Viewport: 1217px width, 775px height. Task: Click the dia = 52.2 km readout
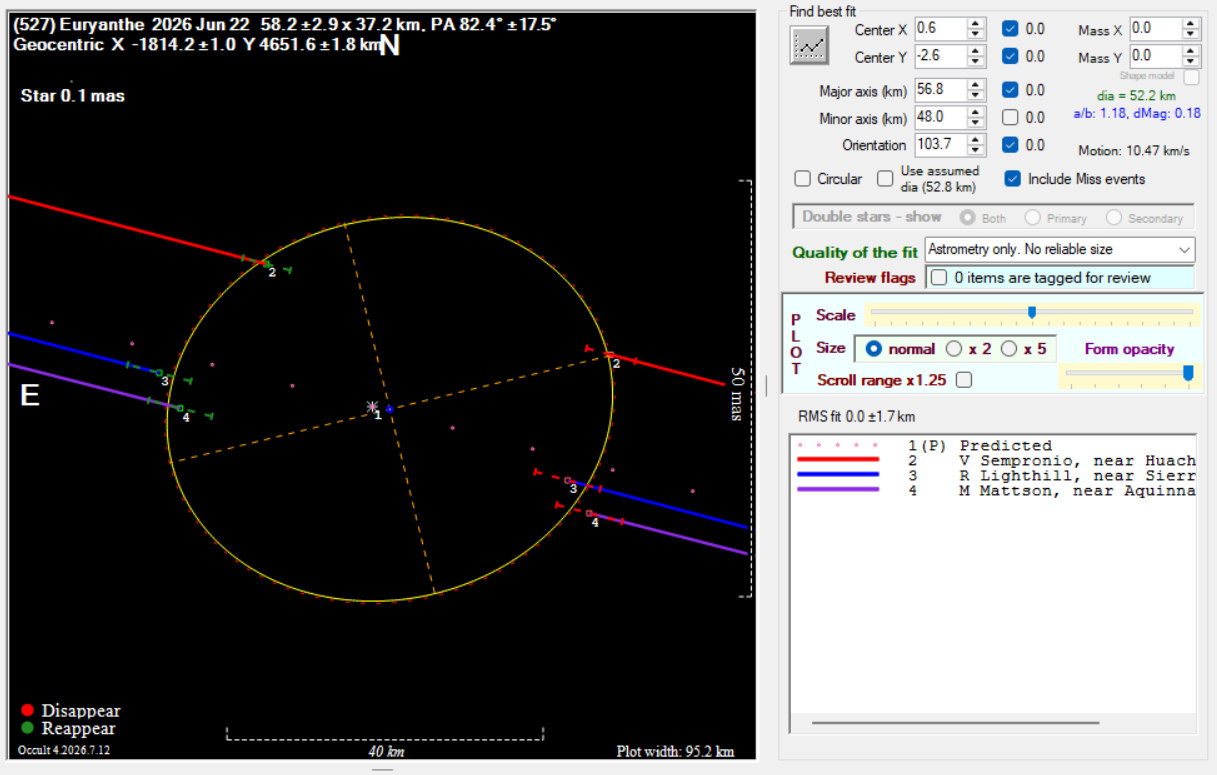click(1137, 96)
